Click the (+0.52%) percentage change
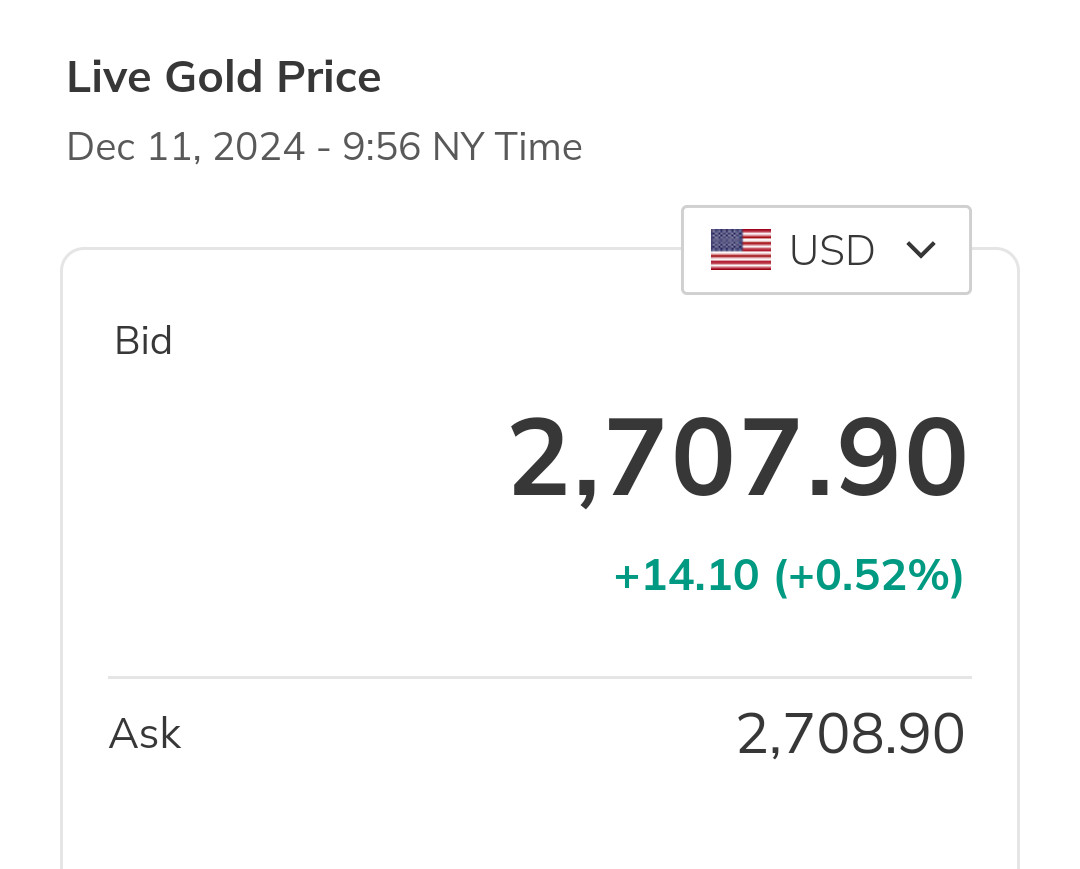This screenshot has height=869, width=1080. (869, 576)
